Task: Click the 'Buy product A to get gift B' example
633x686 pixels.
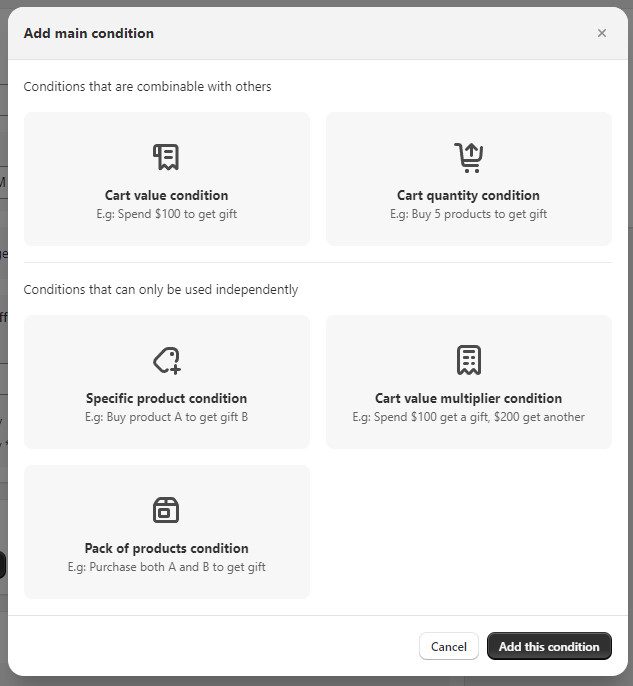Action: (x=166, y=417)
